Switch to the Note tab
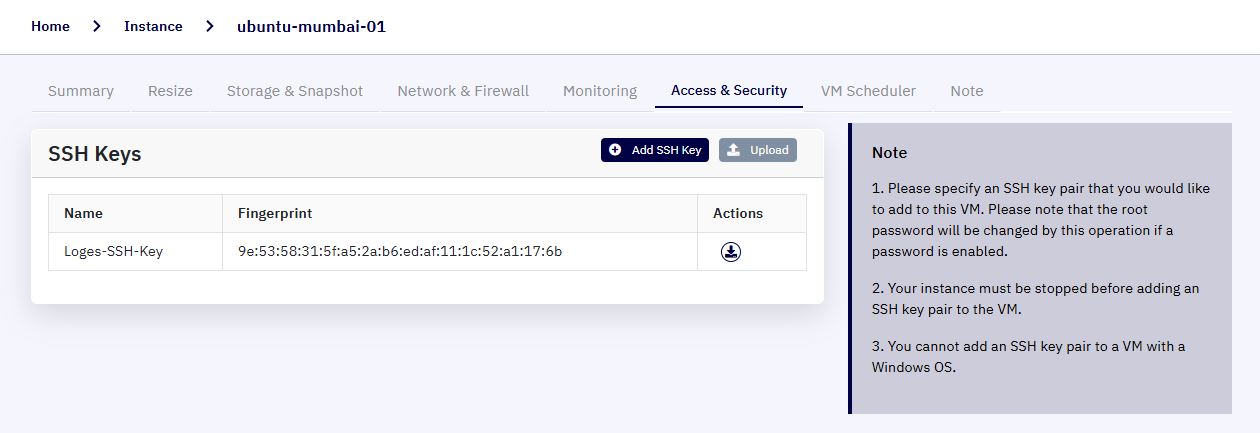The width and height of the screenshot is (1260, 433). point(967,91)
